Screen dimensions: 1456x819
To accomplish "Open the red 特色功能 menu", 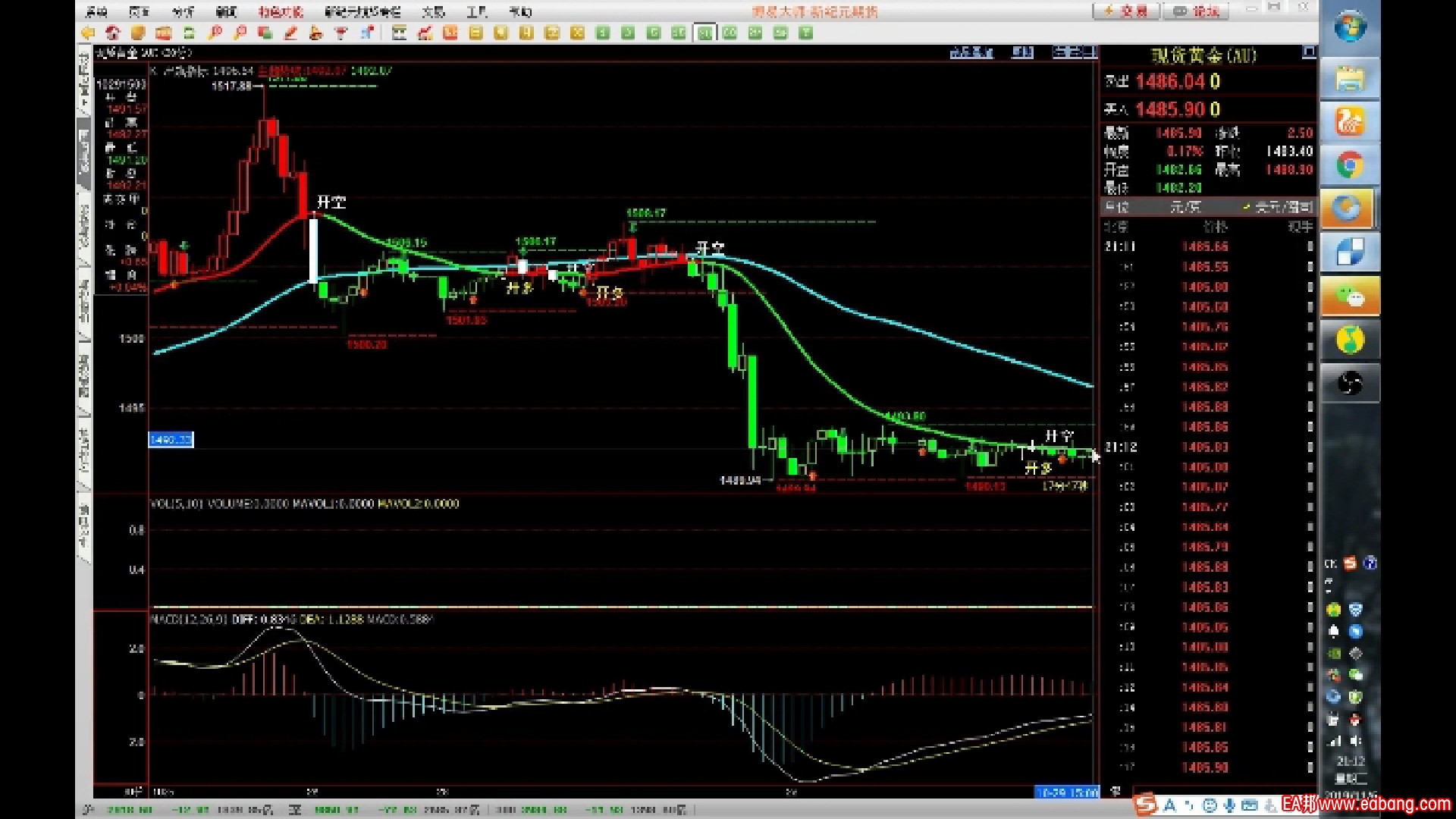I will 280,11.
